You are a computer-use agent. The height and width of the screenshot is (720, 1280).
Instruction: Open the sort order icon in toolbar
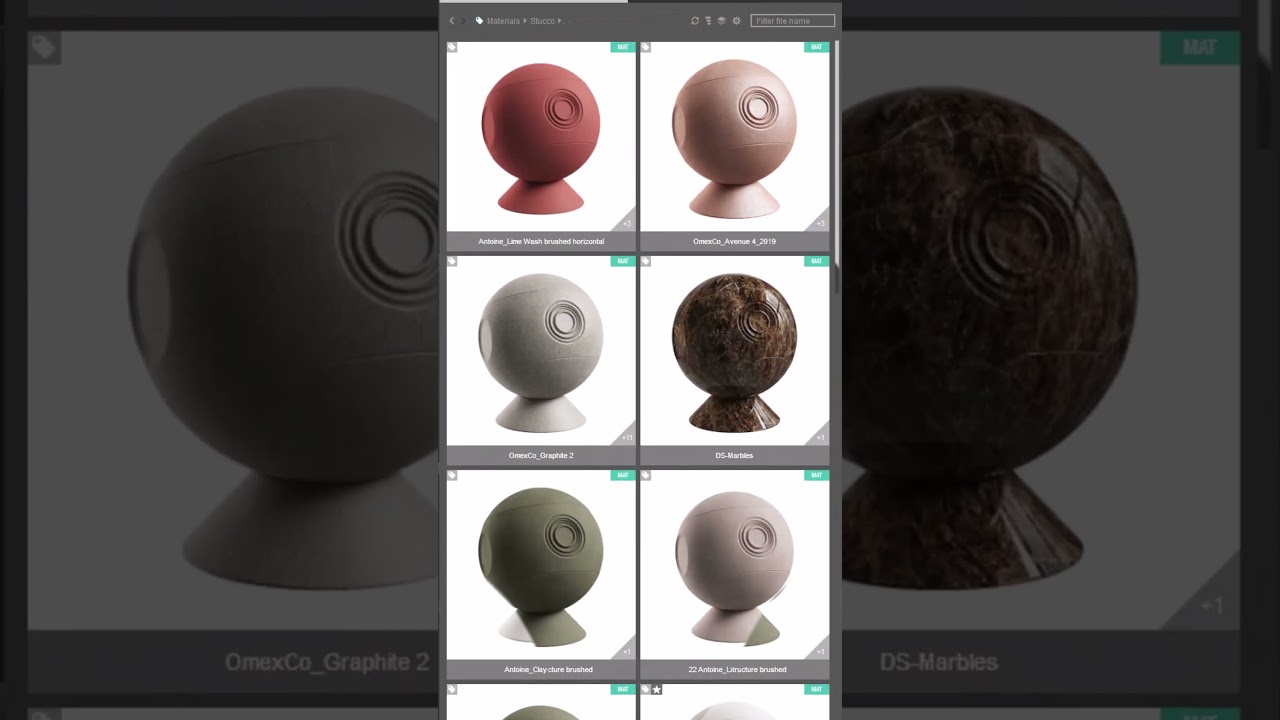708,21
